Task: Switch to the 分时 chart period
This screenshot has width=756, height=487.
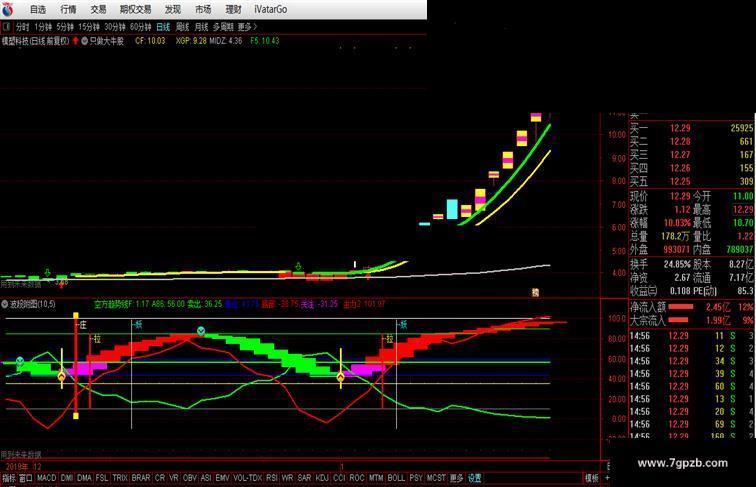Action: (x=22, y=27)
